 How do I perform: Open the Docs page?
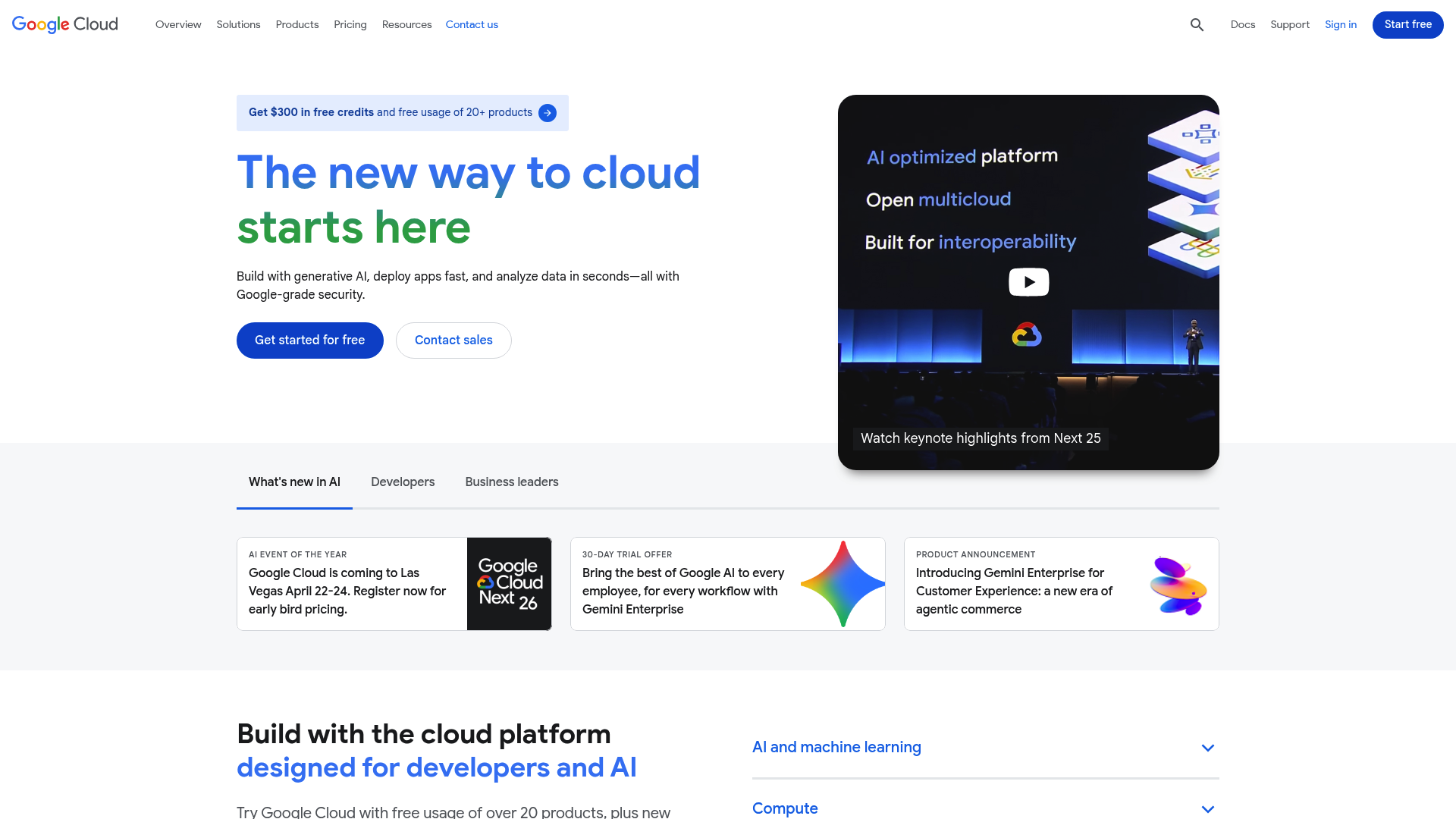1243,24
